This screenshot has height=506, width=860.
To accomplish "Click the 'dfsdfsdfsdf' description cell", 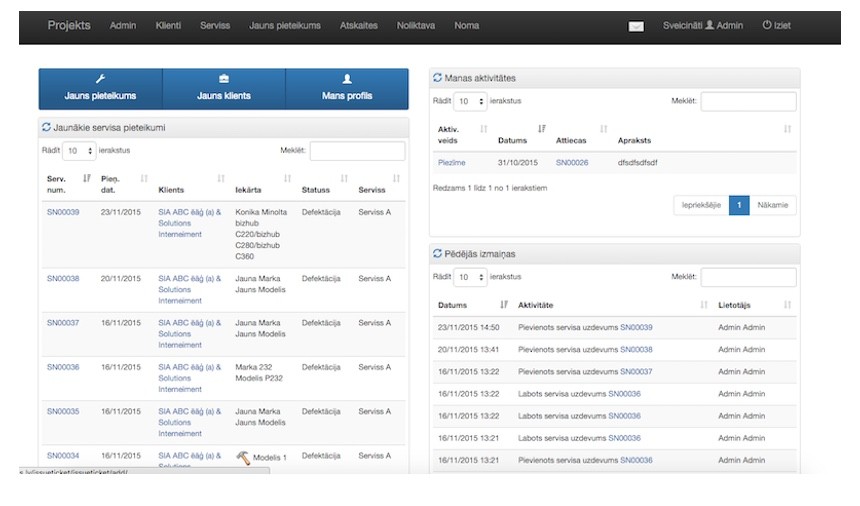I will click(x=637, y=163).
